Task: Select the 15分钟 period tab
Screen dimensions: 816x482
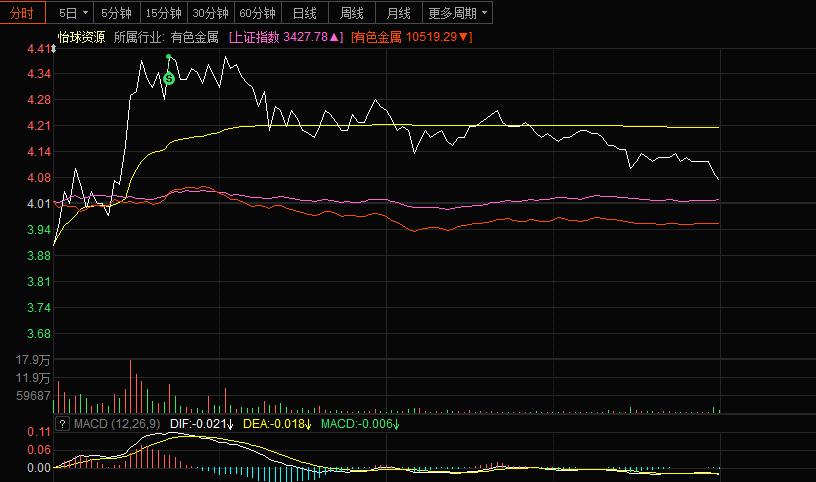Action: pyautogui.click(x=163, y=13)
